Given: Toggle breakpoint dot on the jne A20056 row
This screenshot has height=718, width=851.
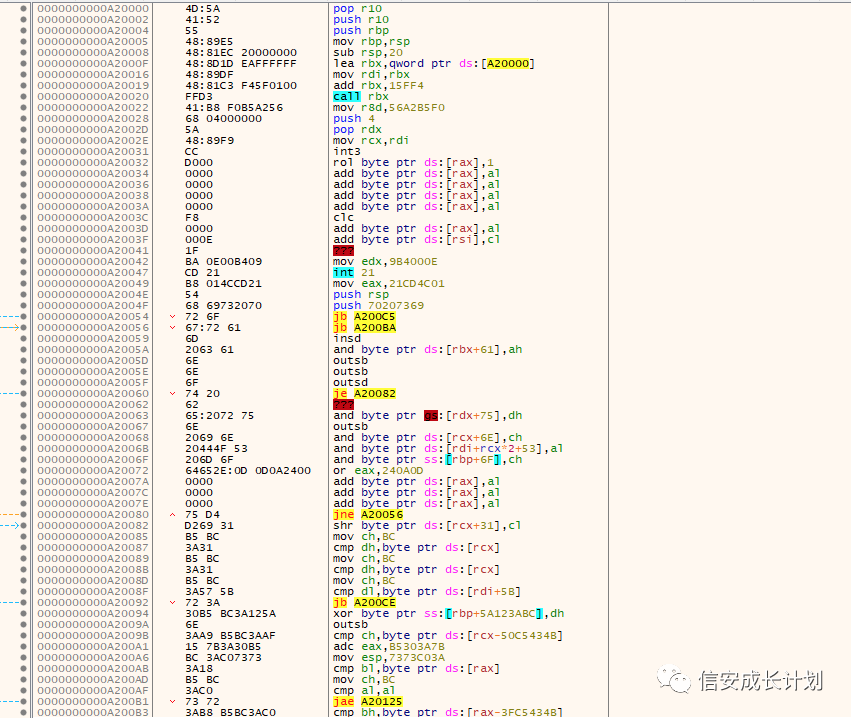Looking at the screenshot, I should (x=23, y=514).
